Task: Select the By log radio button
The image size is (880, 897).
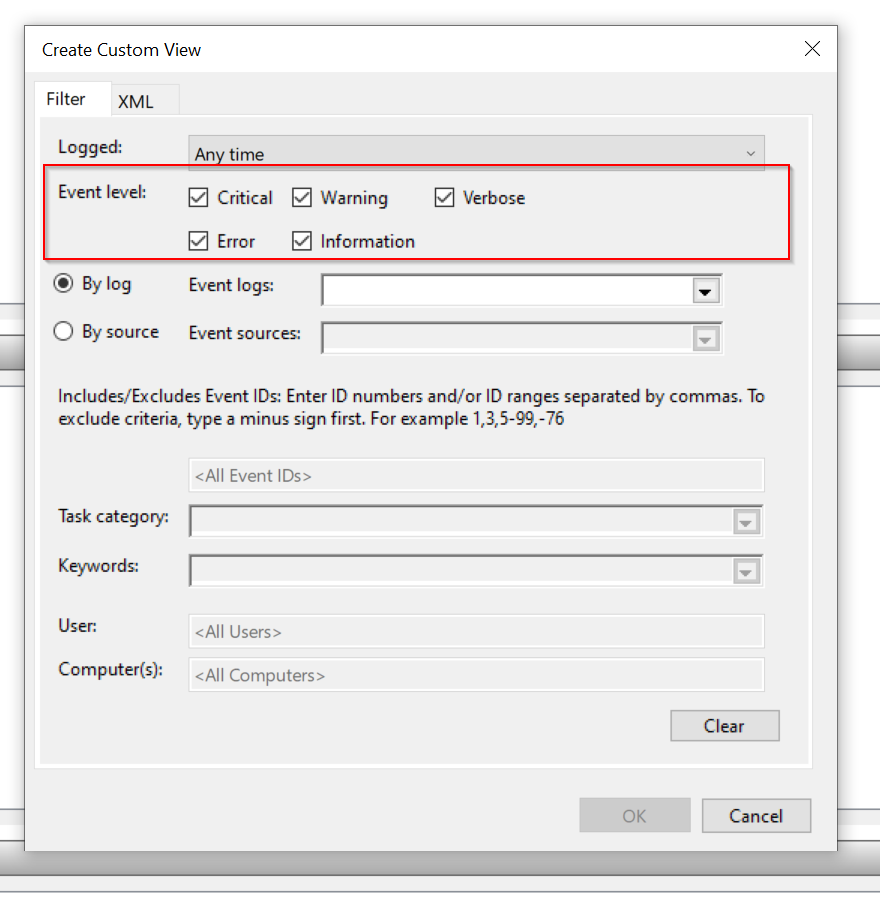Action: pyautogui.click(x=64, y=284)
